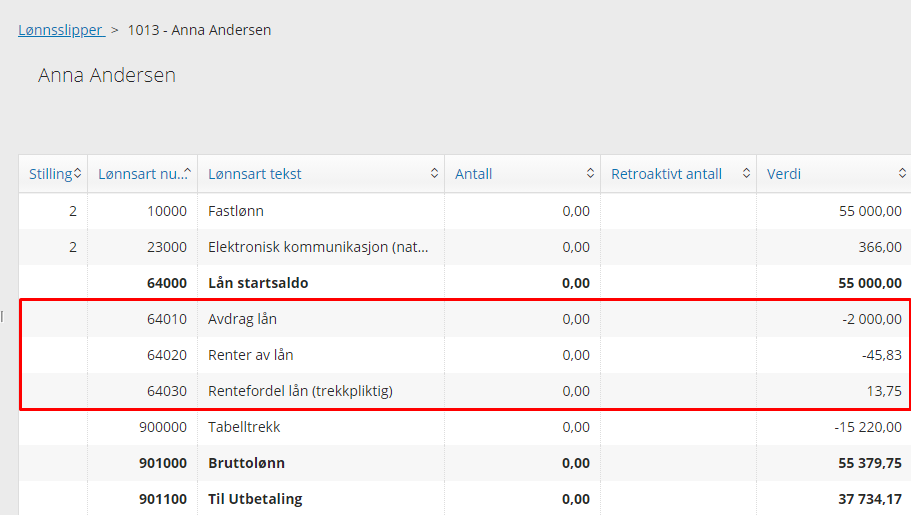Click the Anna Andersen page heading
The height and width of the screenshot is (515, 911).
click(x=107, y=76)
